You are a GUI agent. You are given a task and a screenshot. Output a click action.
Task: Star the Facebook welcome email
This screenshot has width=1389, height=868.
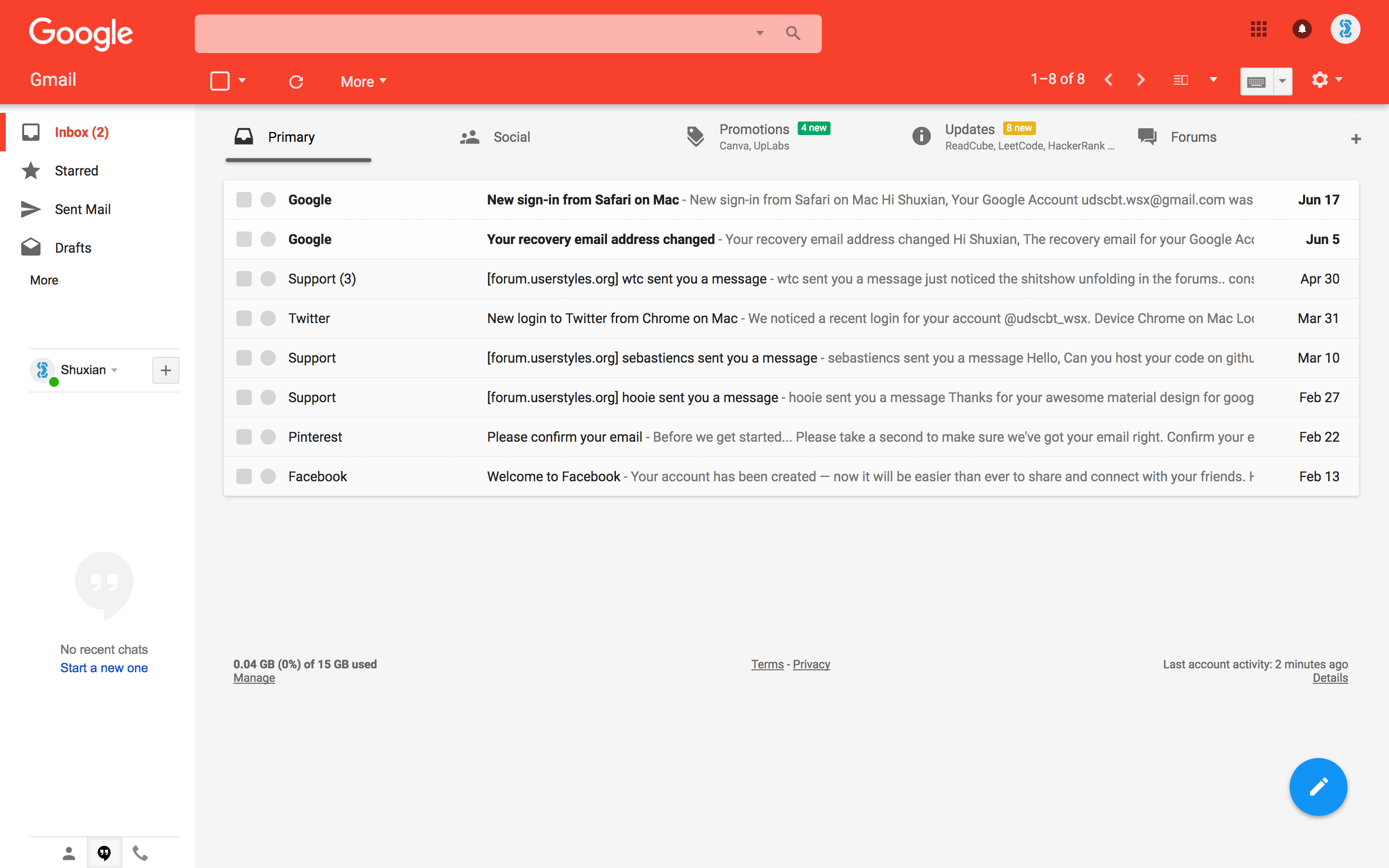268,476
